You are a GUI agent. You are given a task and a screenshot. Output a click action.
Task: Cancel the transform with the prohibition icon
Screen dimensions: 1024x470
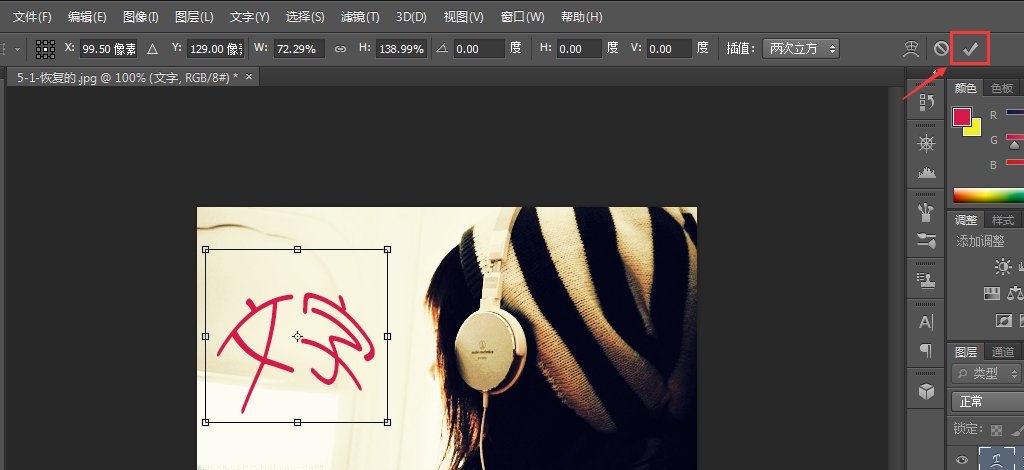point(941,48)
